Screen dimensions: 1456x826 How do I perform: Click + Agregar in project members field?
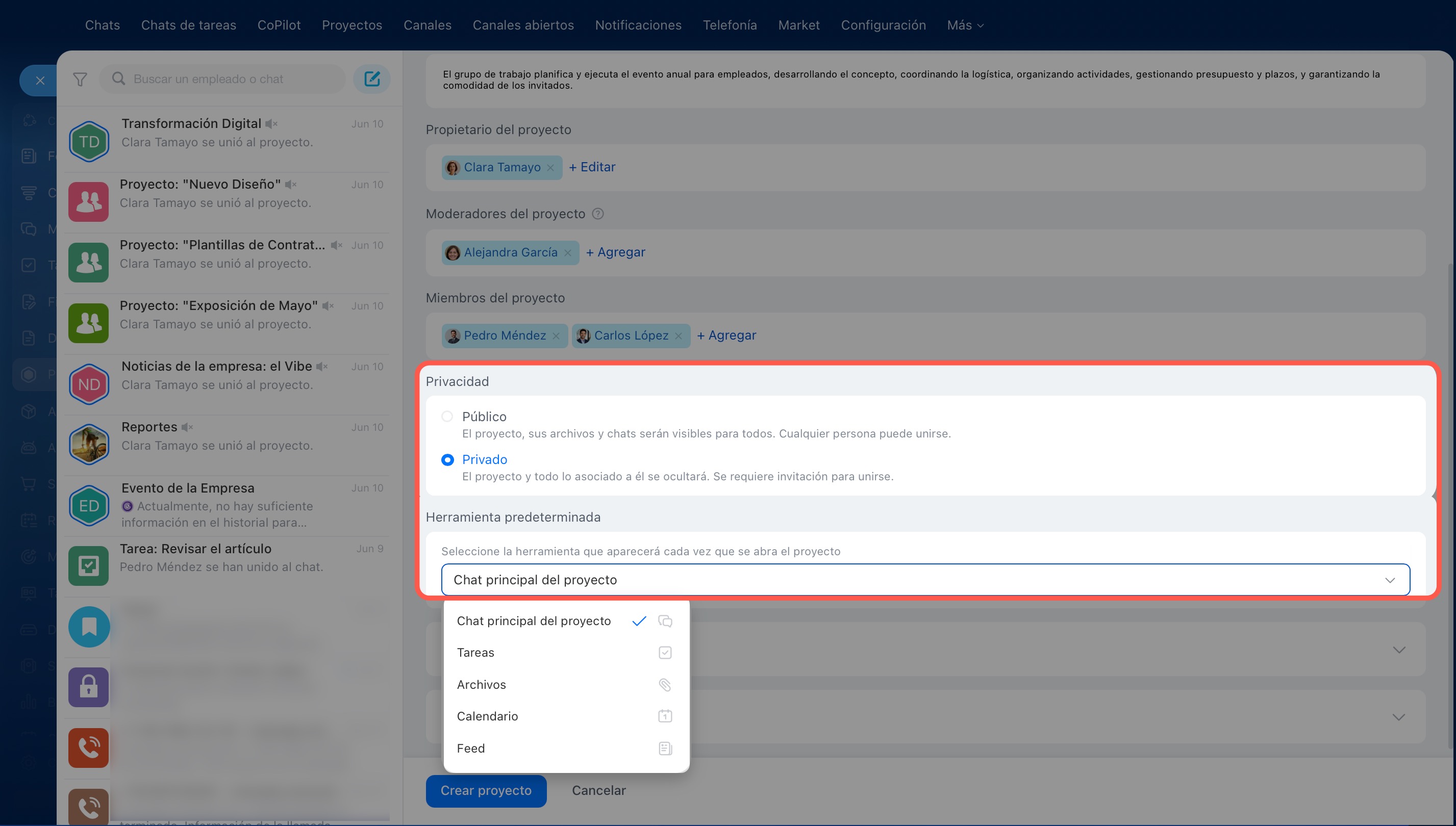tap(726, 335)
